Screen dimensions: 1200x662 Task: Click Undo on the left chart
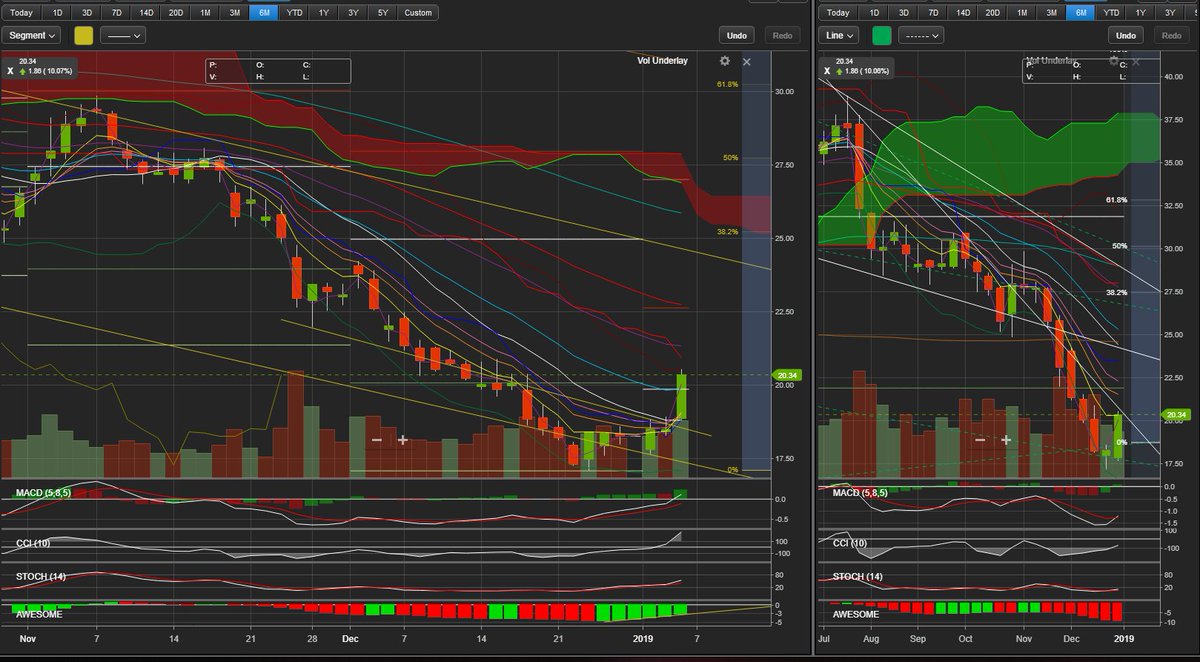coord(737,35)
